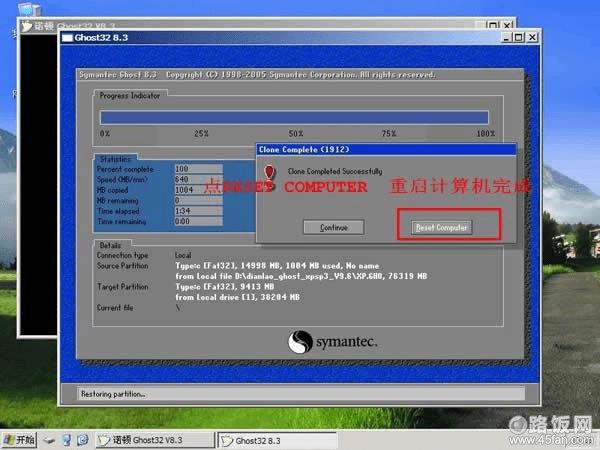The height and width of the screenshot is (450, 600).
Task: Click the XP.GHO local file path line
Action: click(301, 276)
